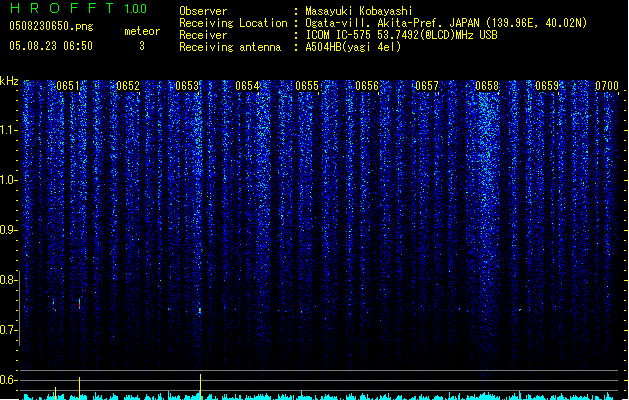Click the 1.1 kHz axis label
The height and width of the screenshot is (400, 629).
pos(8,130)
